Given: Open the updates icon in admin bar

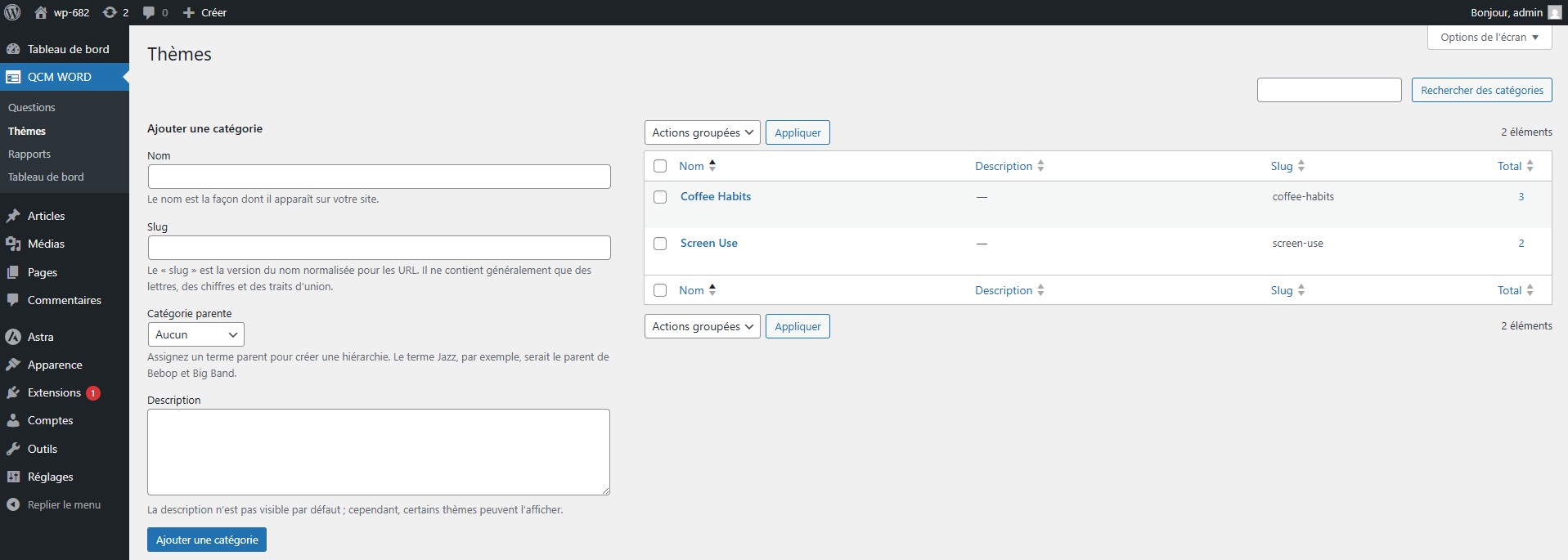Looking at the screenshot, I should [110, 12].
